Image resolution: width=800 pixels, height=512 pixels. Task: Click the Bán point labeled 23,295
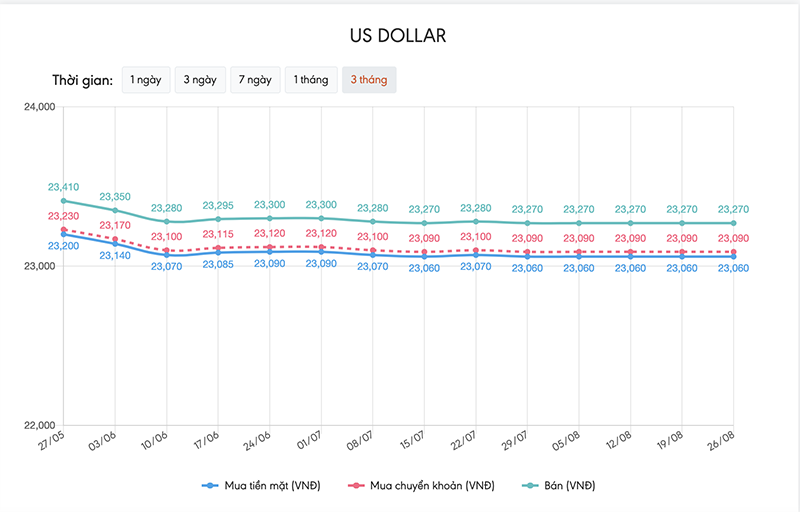218,219
